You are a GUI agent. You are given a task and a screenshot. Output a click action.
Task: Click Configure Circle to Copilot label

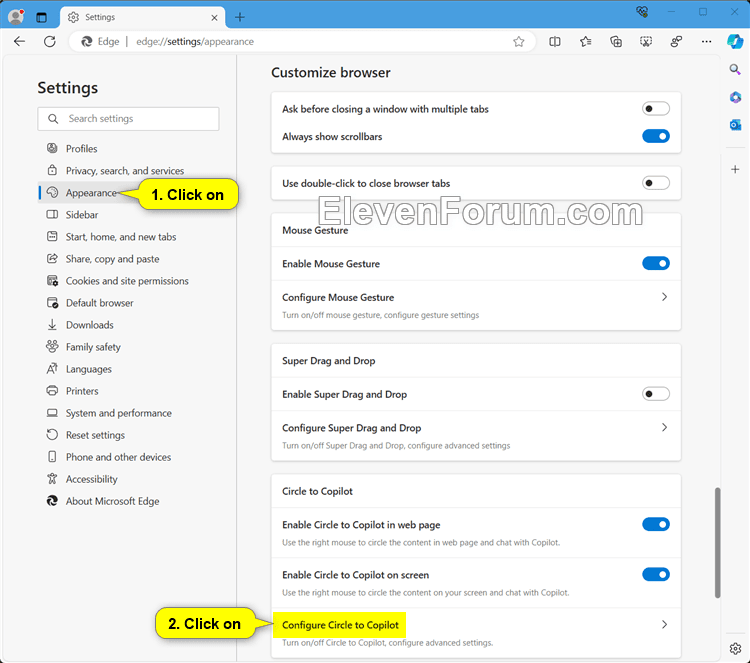pos(340,625)
